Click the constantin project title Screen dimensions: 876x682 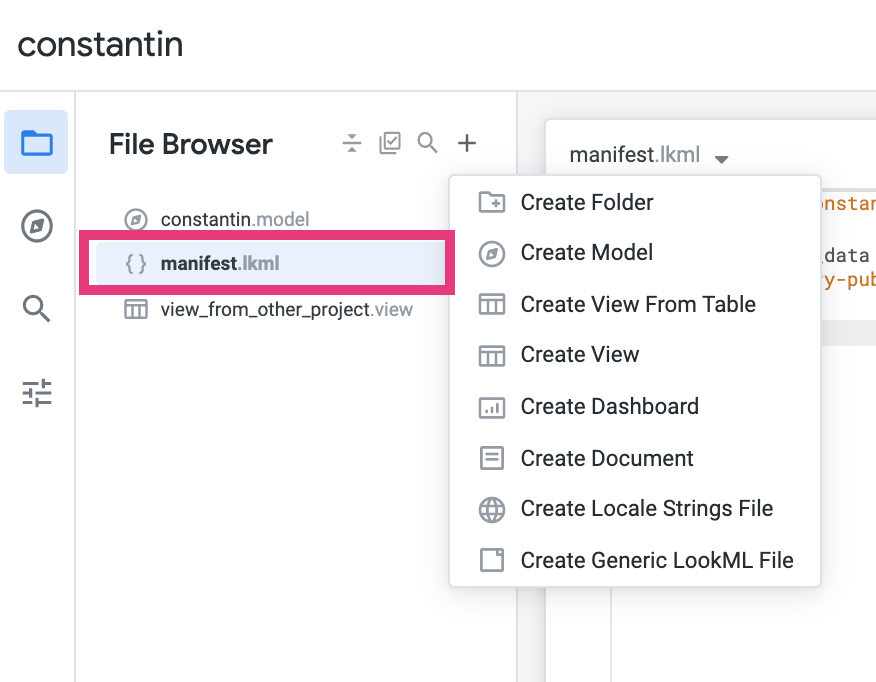coord(101,45)
